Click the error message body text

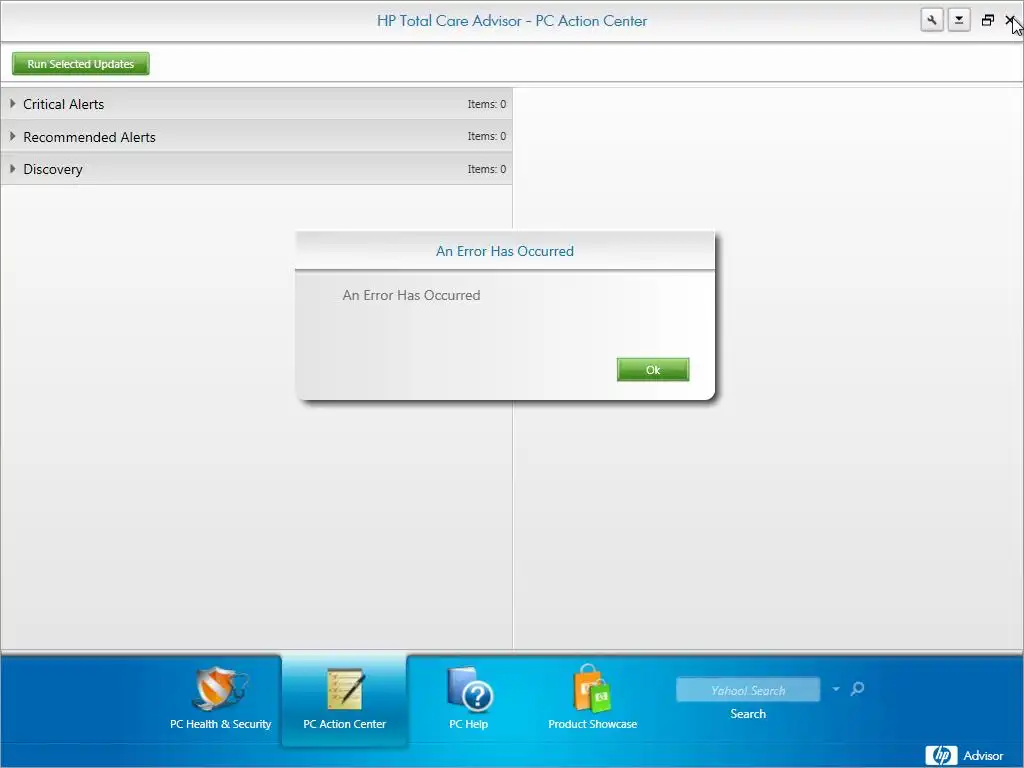[411, 295]
